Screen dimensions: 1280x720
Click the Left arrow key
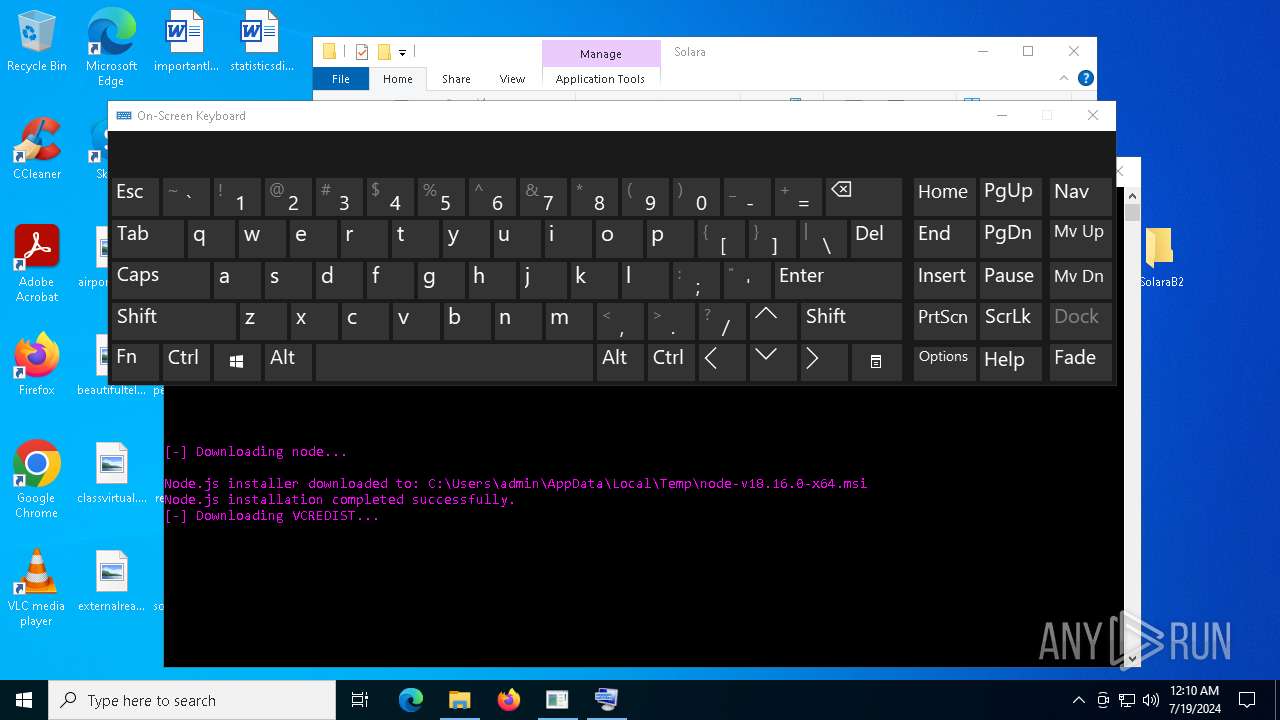click(720, 362)
